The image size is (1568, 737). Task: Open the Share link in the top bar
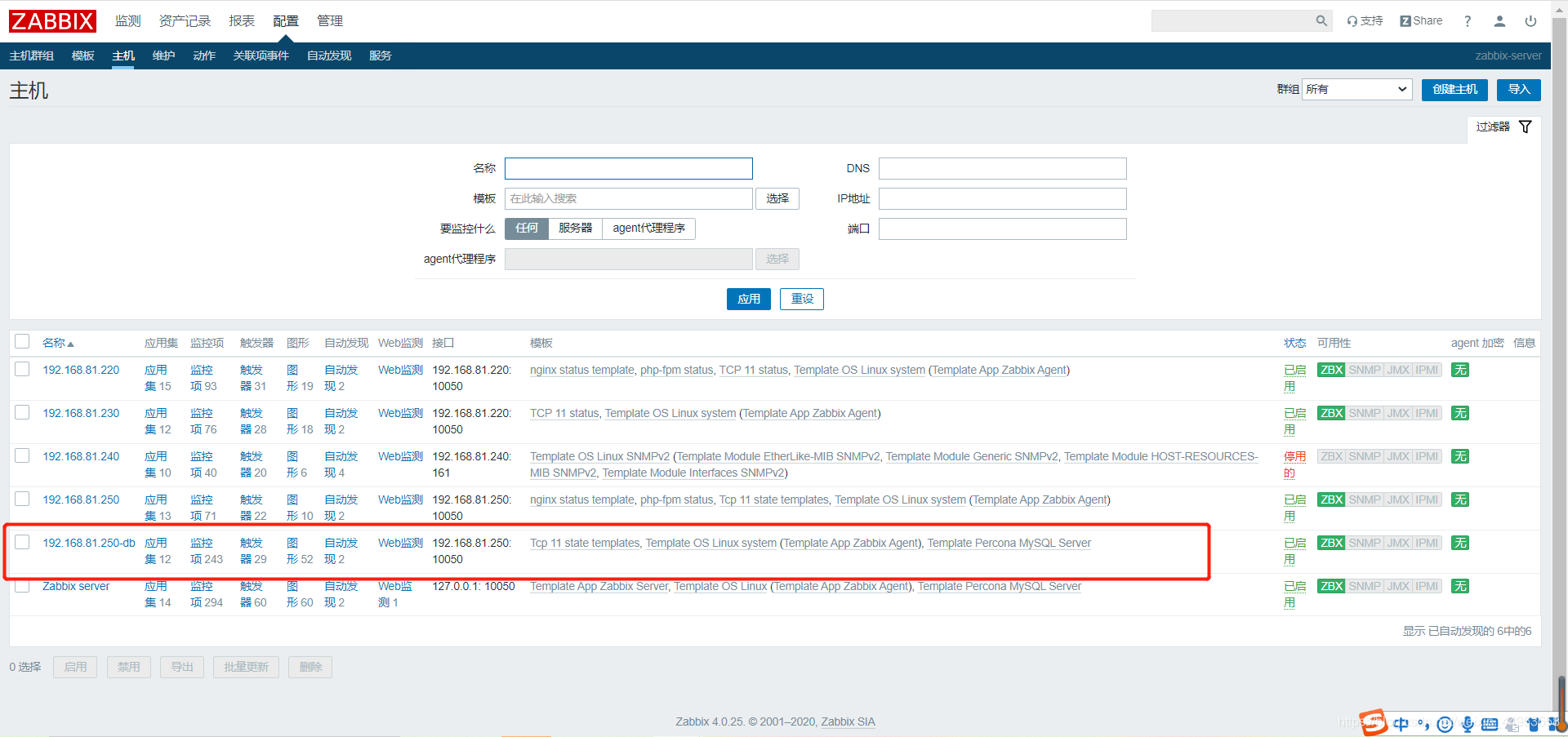click(1421, 21)
